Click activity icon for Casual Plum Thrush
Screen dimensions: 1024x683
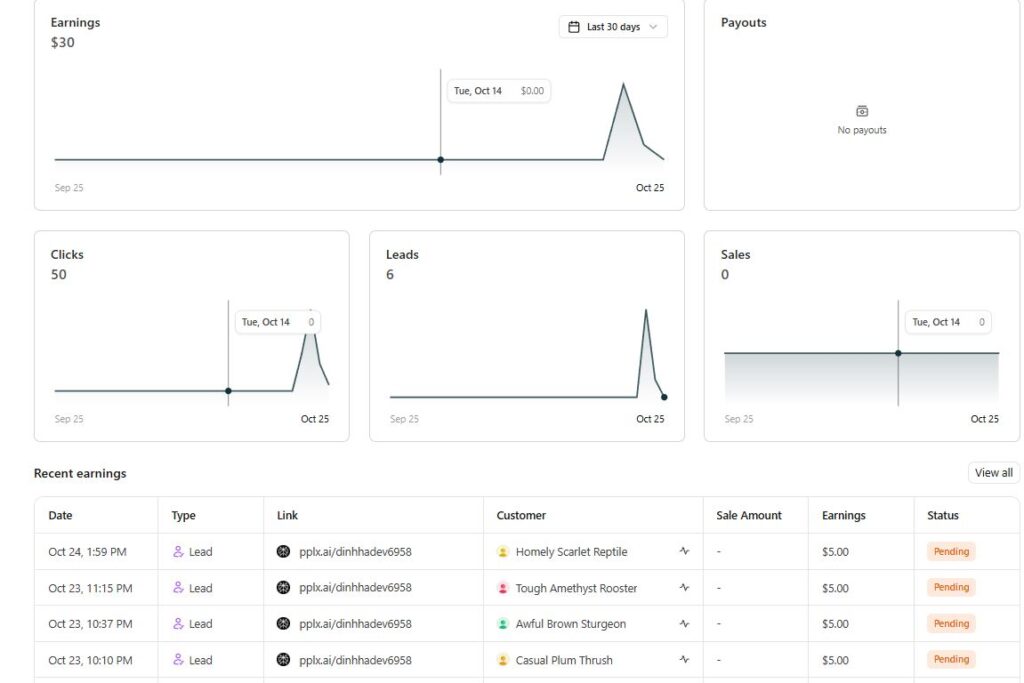[x=684, y=660]
